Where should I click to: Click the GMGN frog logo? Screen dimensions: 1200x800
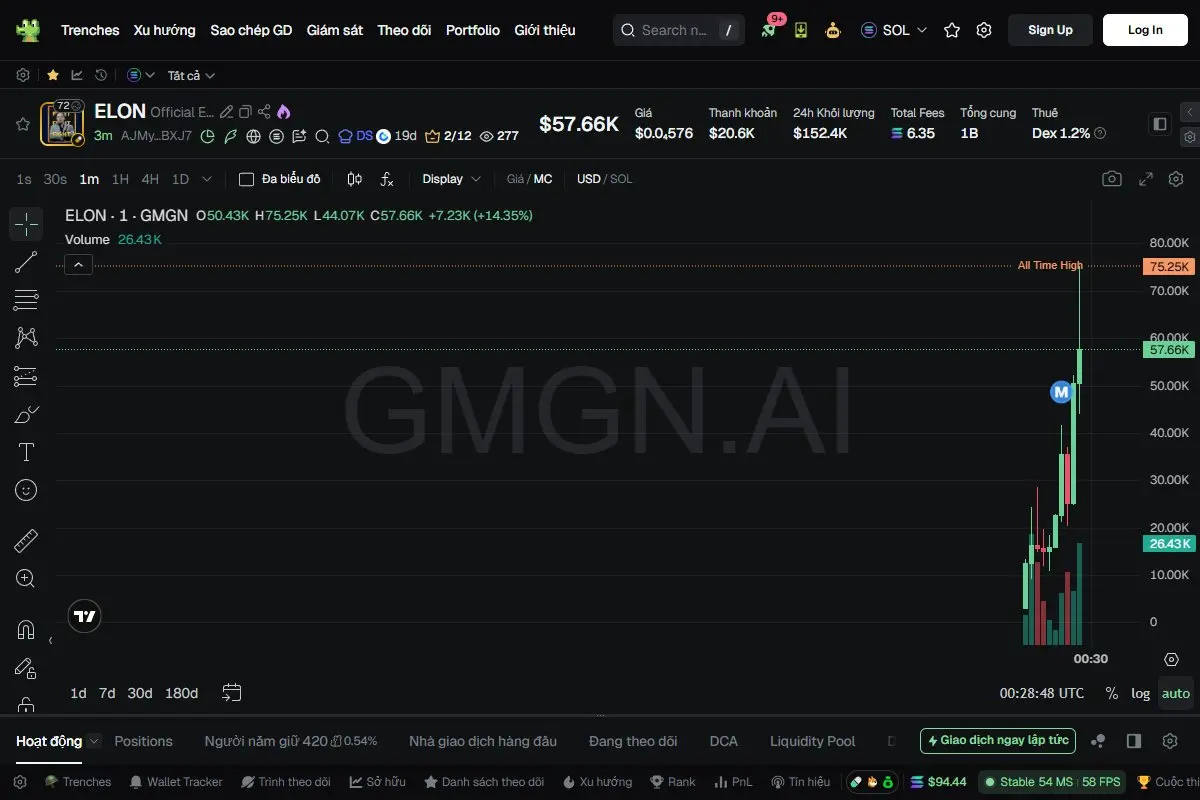(x=28, y=30)
